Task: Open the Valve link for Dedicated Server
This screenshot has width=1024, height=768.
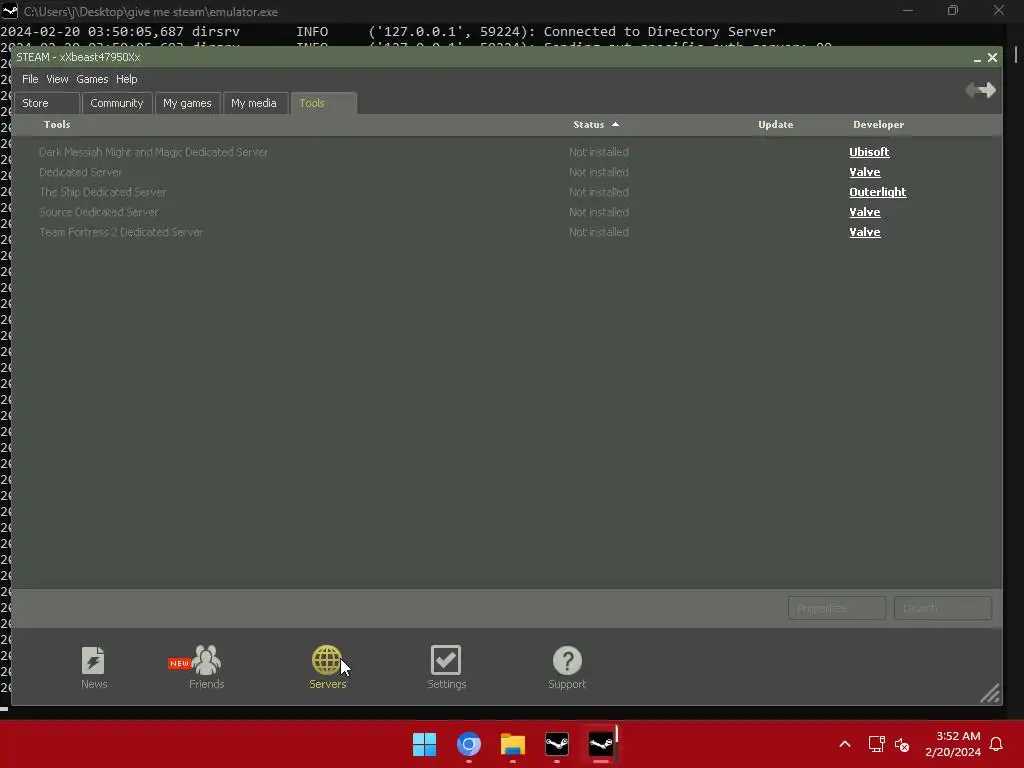Action: tap(865, 172)
